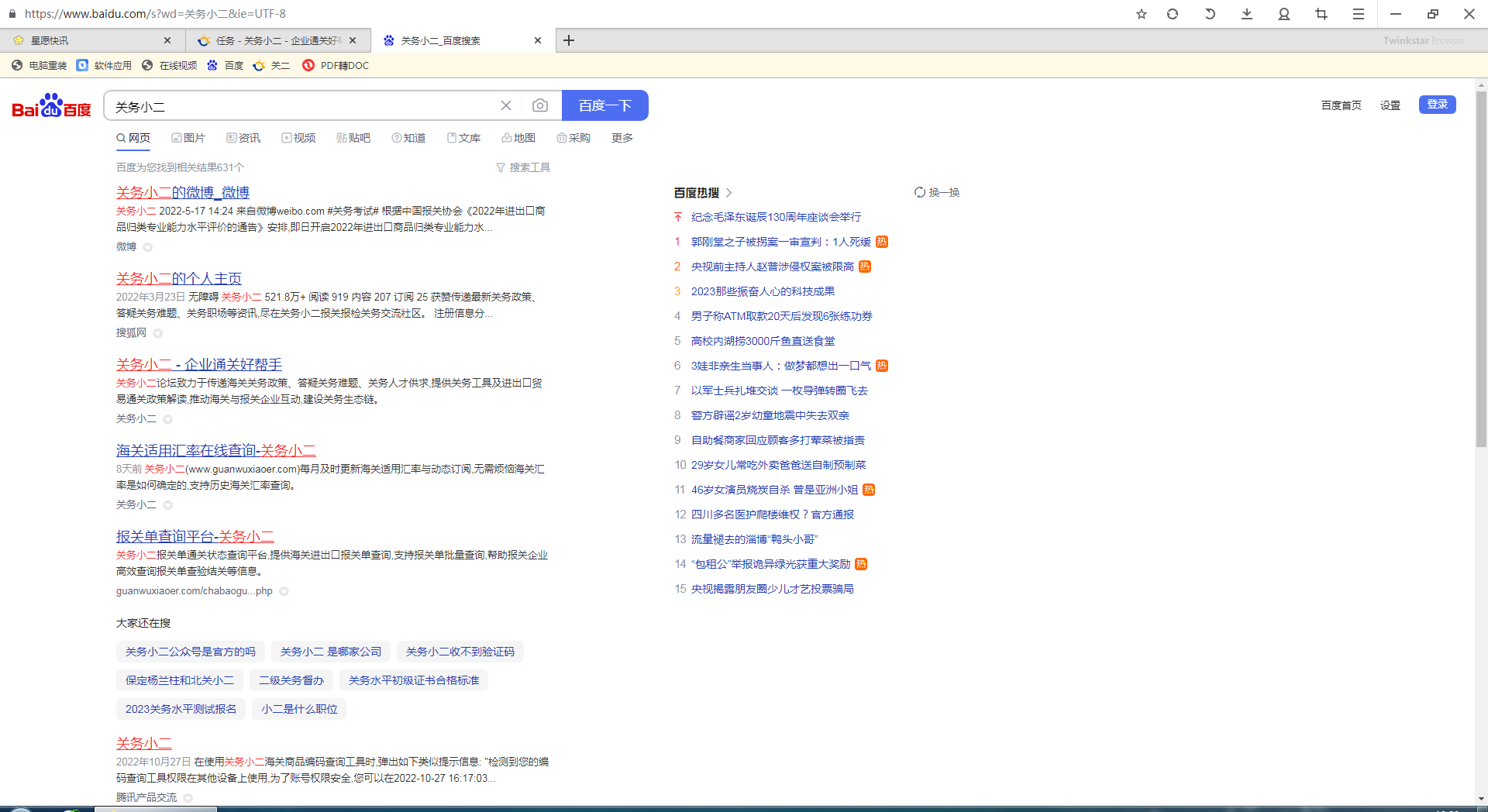Close the 任务 - 关务小二 tab
Viewport: 1488px width, 812px height.
pyautogui.click(x=353, y=40)
